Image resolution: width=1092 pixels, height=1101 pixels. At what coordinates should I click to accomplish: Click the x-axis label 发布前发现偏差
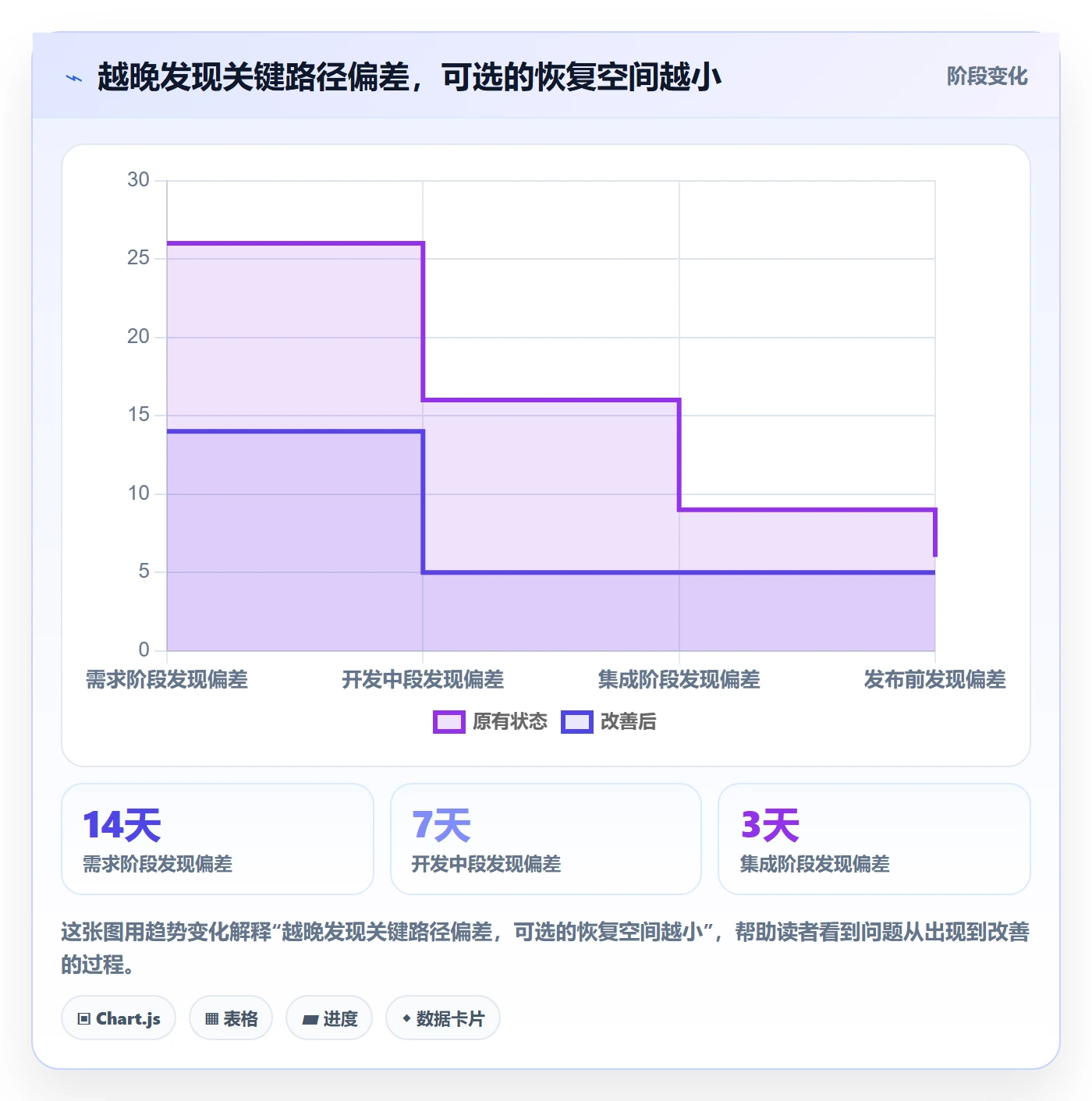tap(934, 680)
